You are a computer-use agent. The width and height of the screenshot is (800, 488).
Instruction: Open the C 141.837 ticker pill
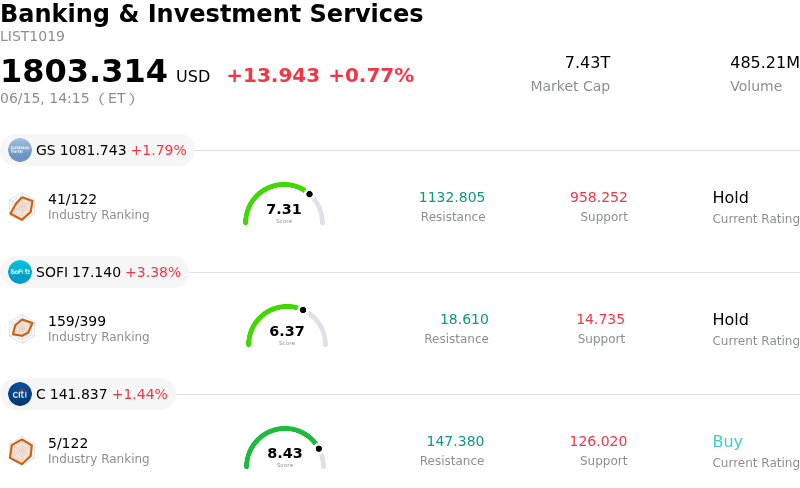[x=88, y=394]
